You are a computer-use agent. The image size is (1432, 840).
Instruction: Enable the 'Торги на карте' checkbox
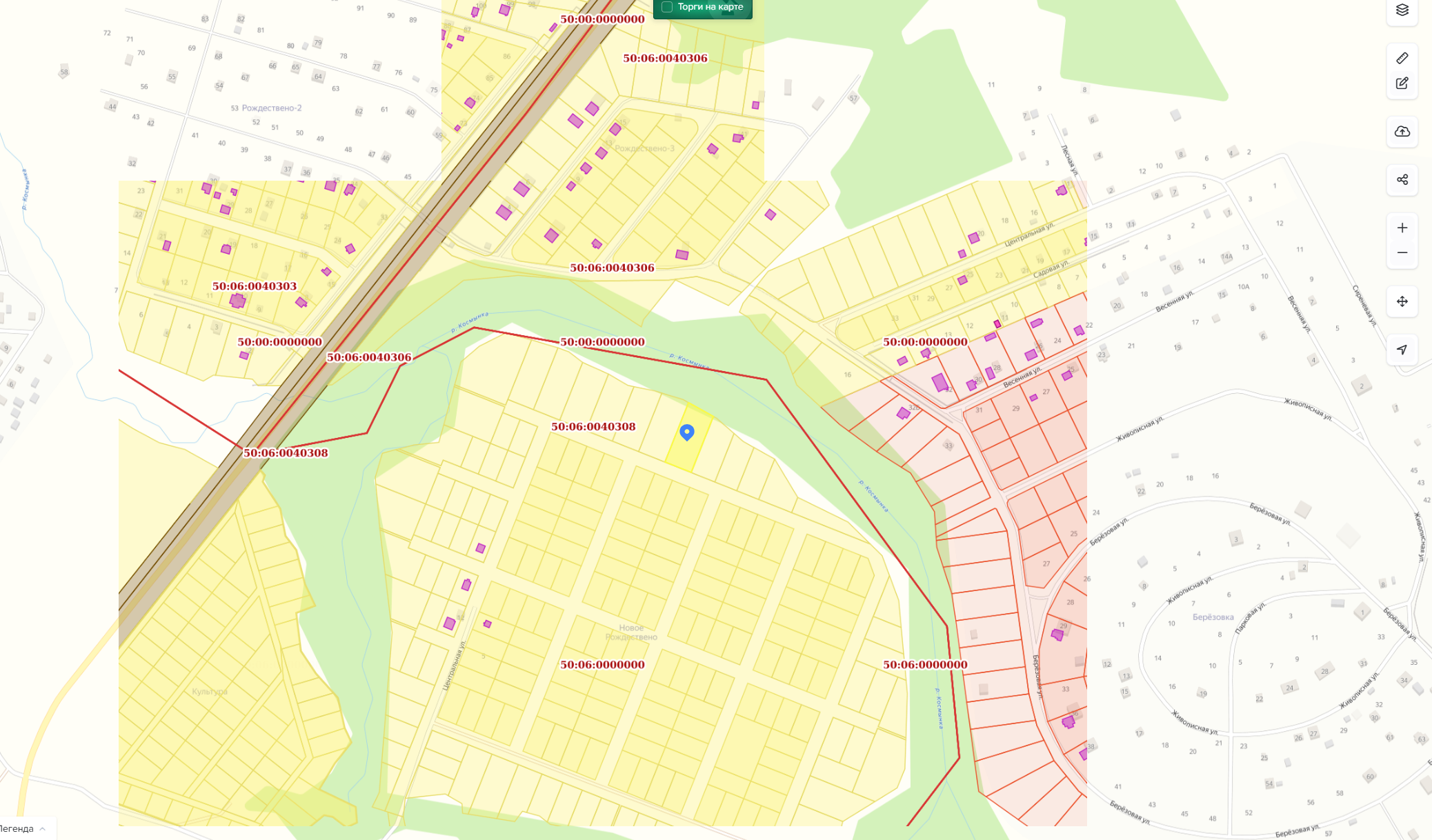667,7
